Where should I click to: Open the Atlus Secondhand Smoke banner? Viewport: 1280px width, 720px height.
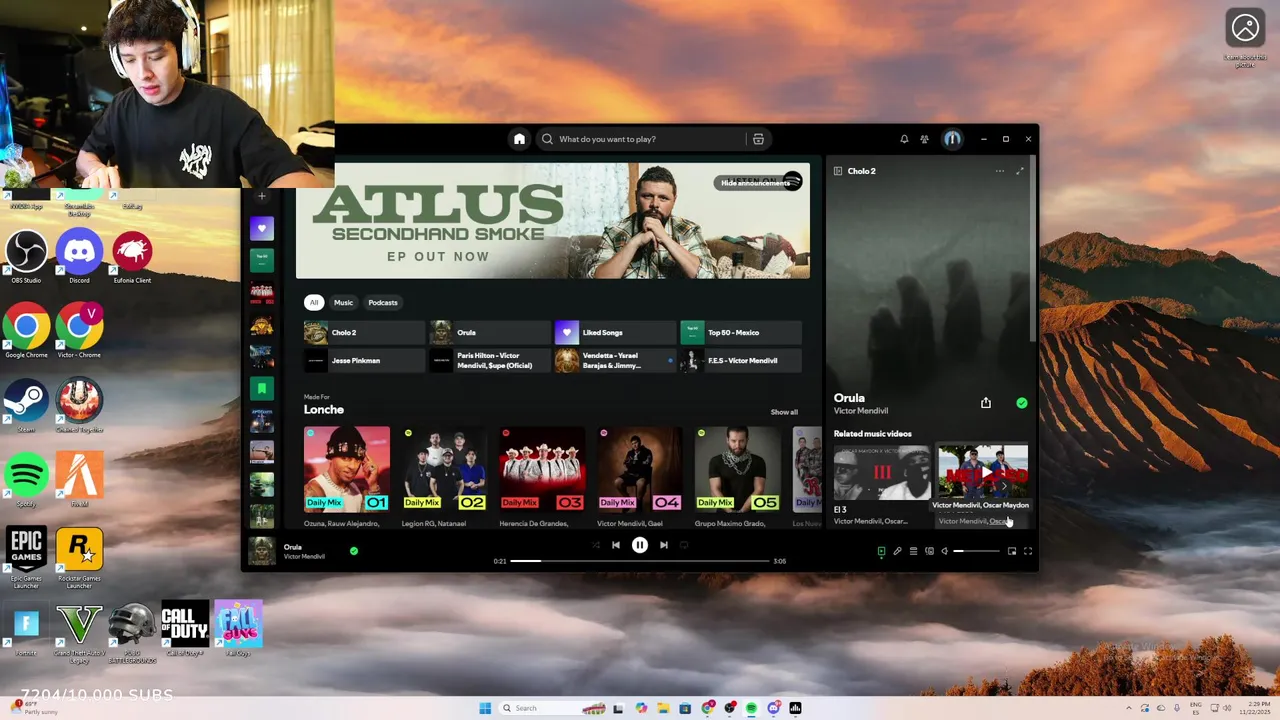[552, 220]
